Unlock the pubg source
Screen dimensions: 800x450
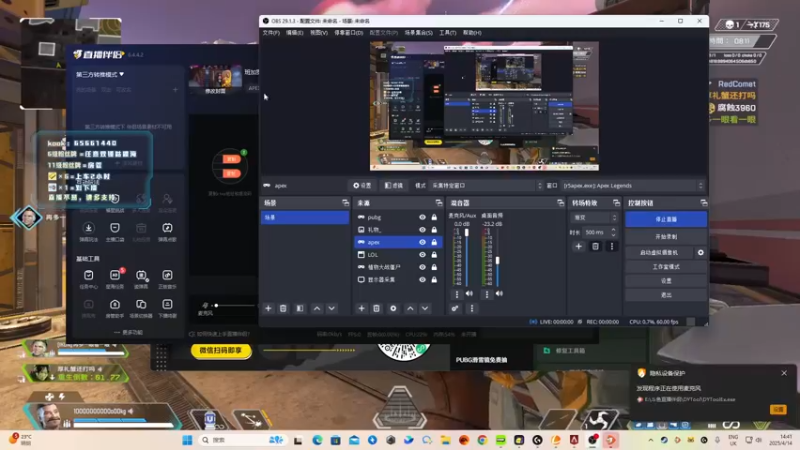434,217
